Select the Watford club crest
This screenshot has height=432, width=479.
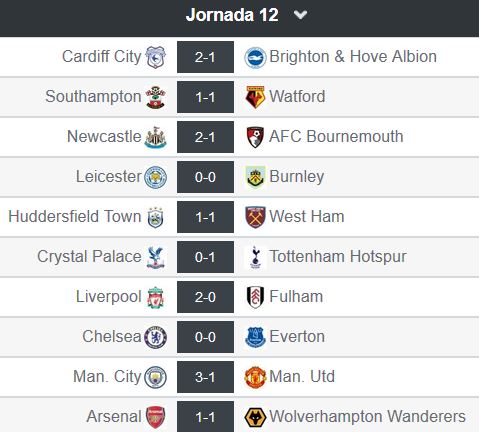[255, 97]
